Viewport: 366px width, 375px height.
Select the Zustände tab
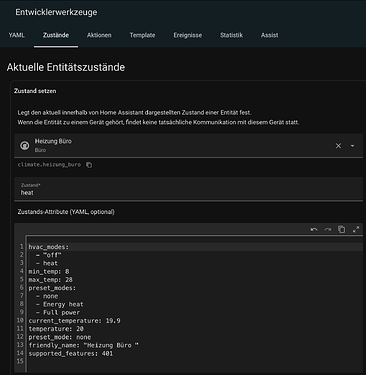56,35
